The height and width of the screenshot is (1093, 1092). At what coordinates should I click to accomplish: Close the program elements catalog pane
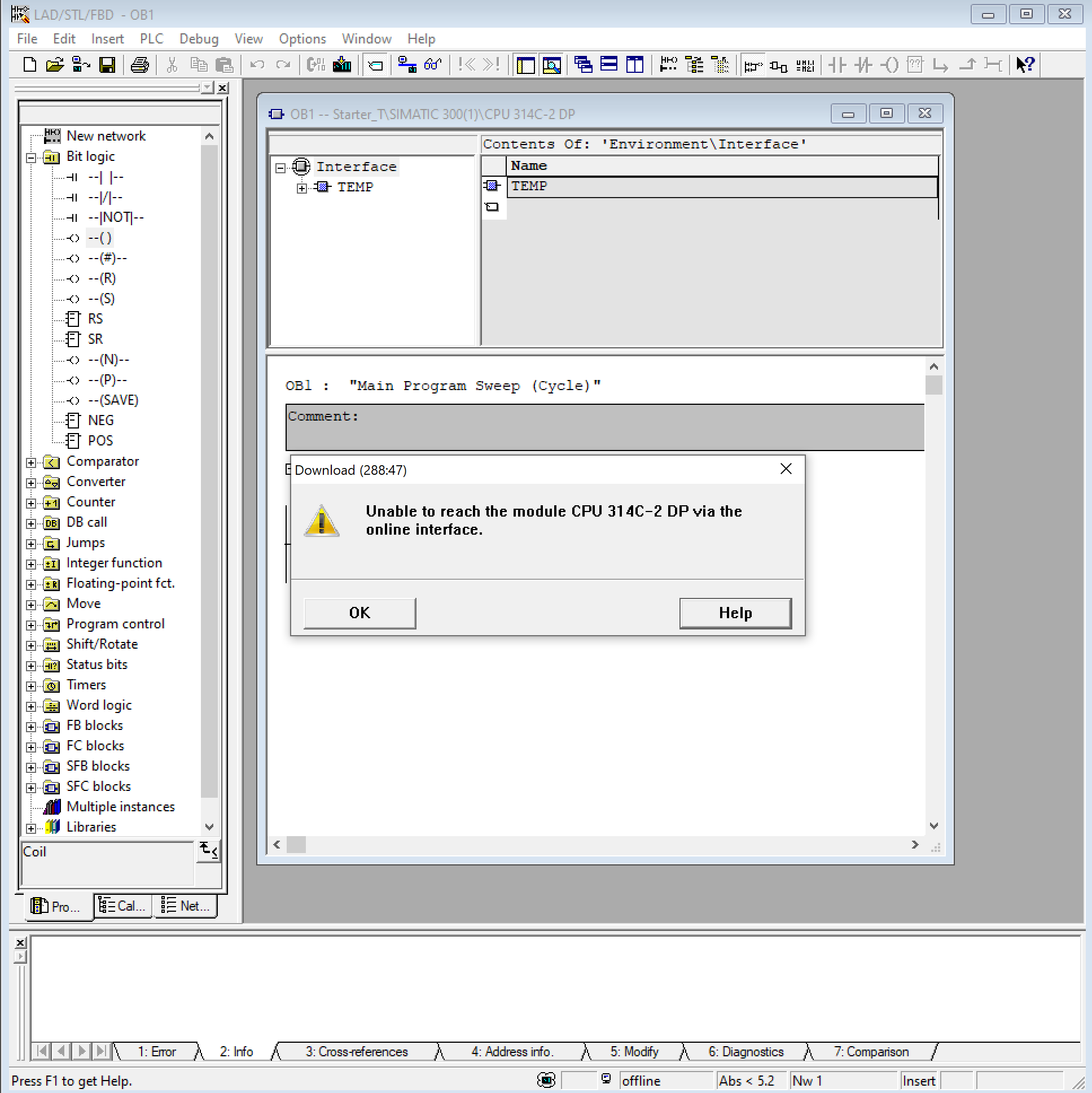223,88
